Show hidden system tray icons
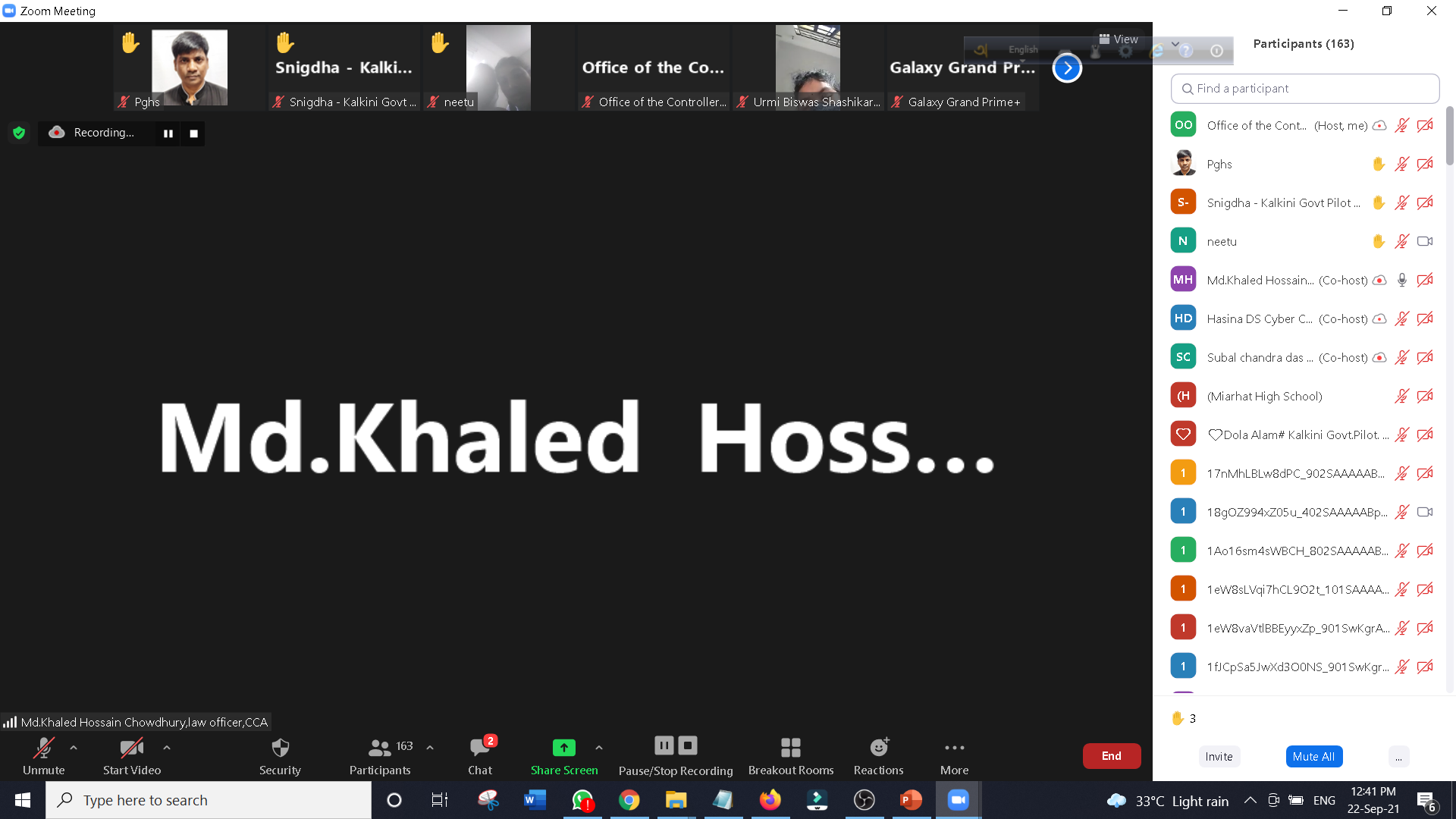The image size is (1456, 819). point(1250,800)
